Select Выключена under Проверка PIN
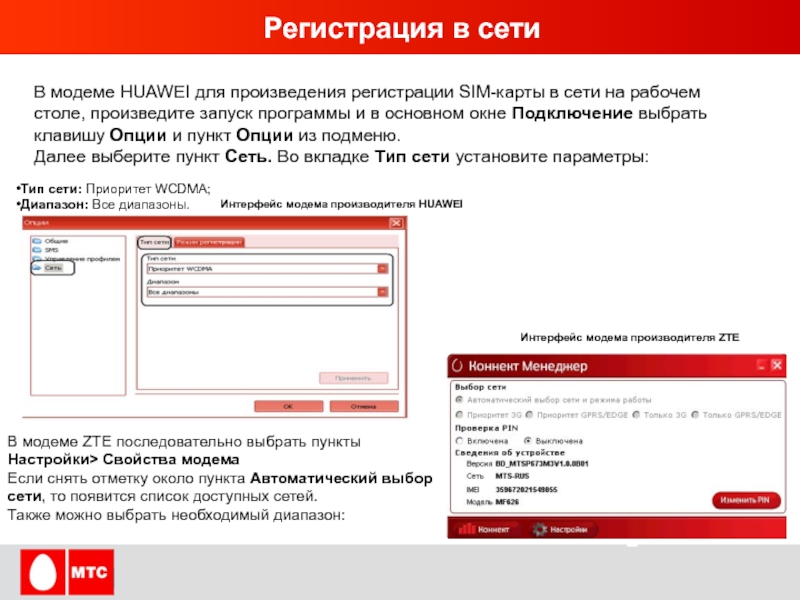 point(528,441)
